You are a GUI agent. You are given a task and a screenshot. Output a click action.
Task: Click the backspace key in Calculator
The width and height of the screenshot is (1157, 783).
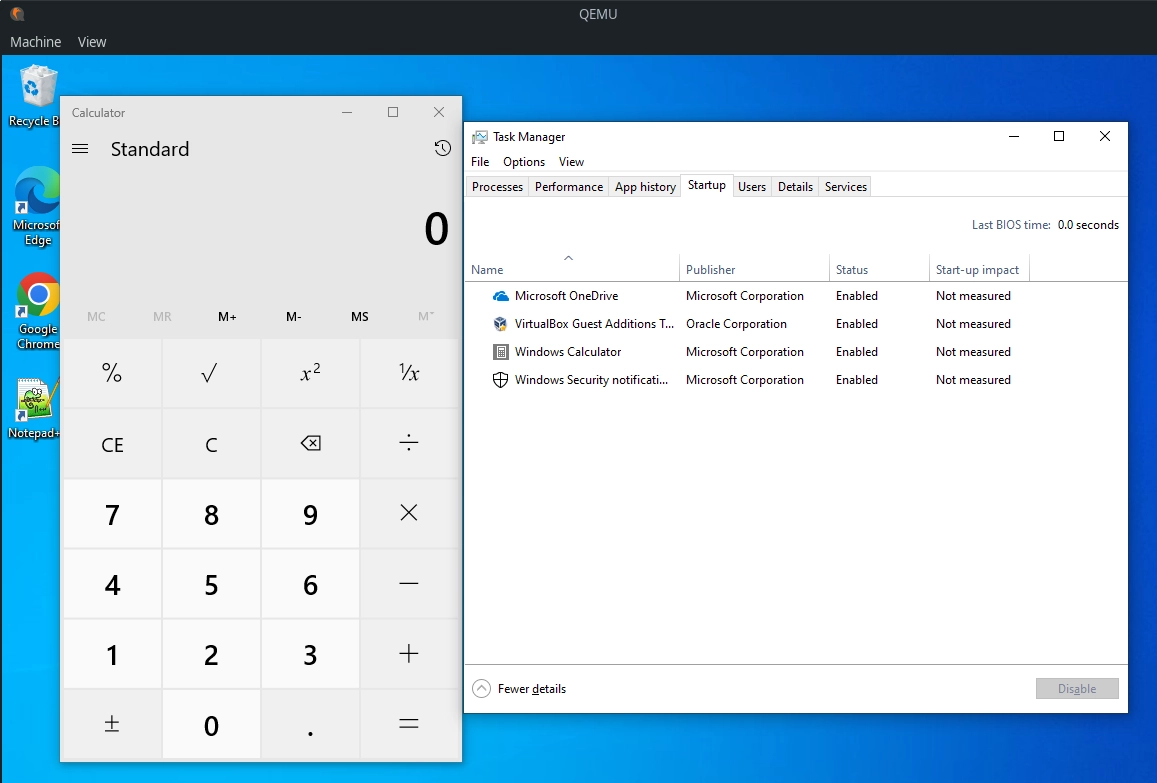pos(310,444)
